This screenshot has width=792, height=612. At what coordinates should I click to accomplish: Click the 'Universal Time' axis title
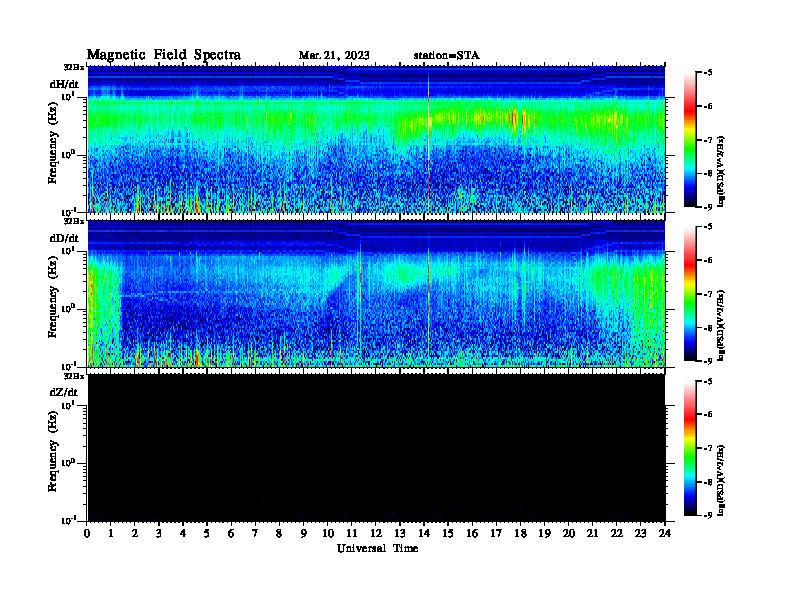click(377, 548)
